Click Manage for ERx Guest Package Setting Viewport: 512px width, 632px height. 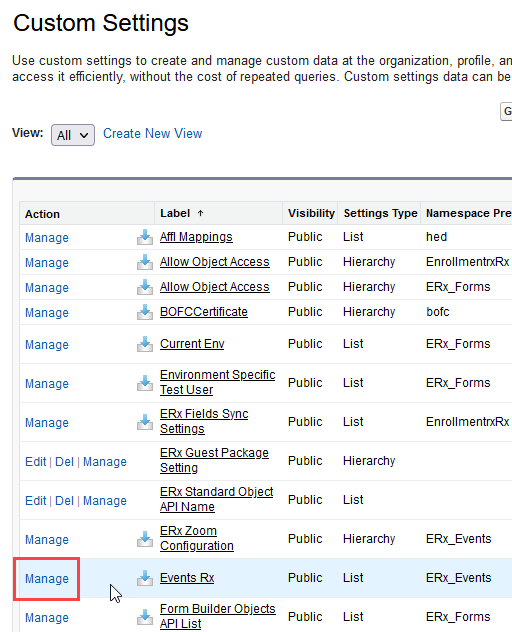point(105,462)
